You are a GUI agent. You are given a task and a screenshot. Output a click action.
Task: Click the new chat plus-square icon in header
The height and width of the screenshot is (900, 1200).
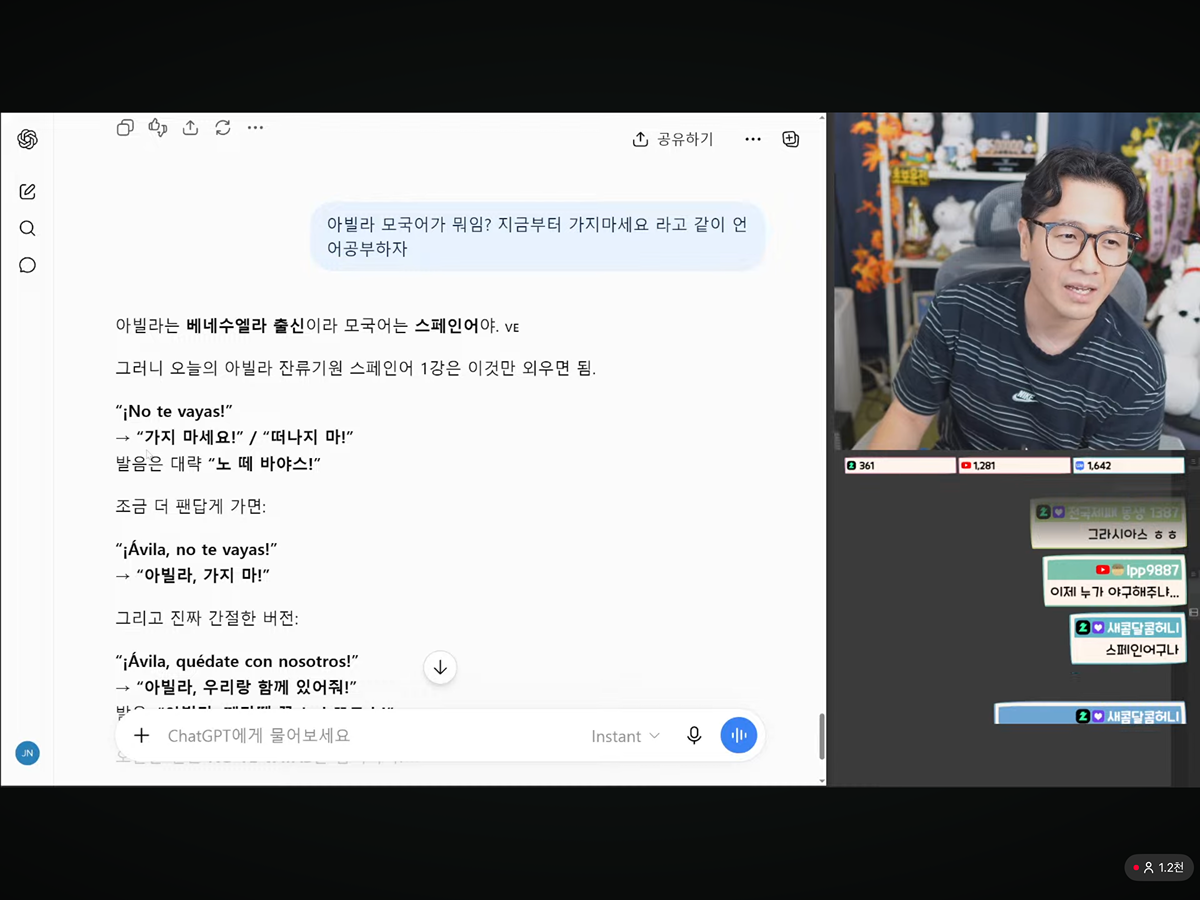pos(791,139)
